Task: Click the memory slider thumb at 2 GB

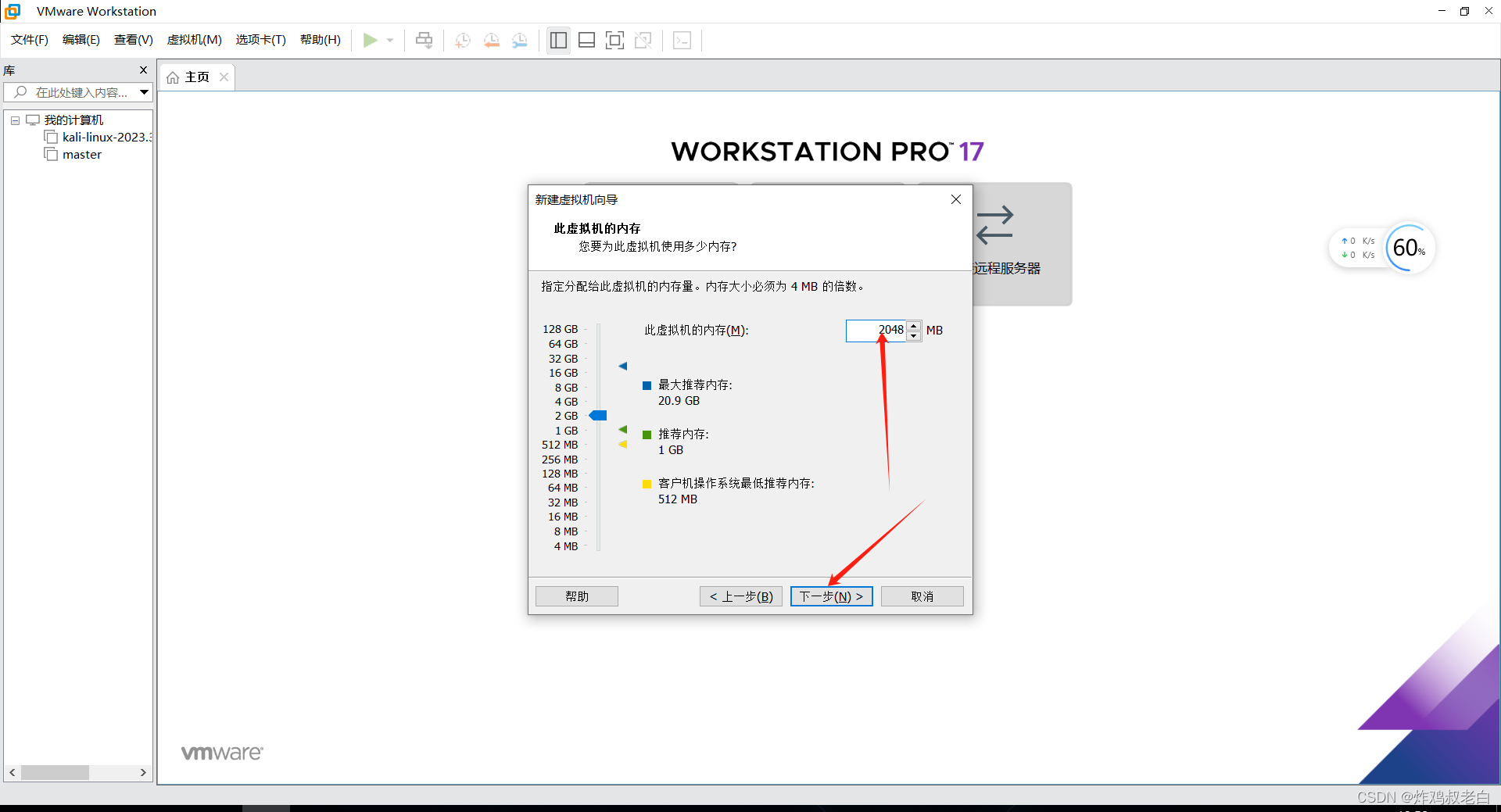Action: [598, 416]
